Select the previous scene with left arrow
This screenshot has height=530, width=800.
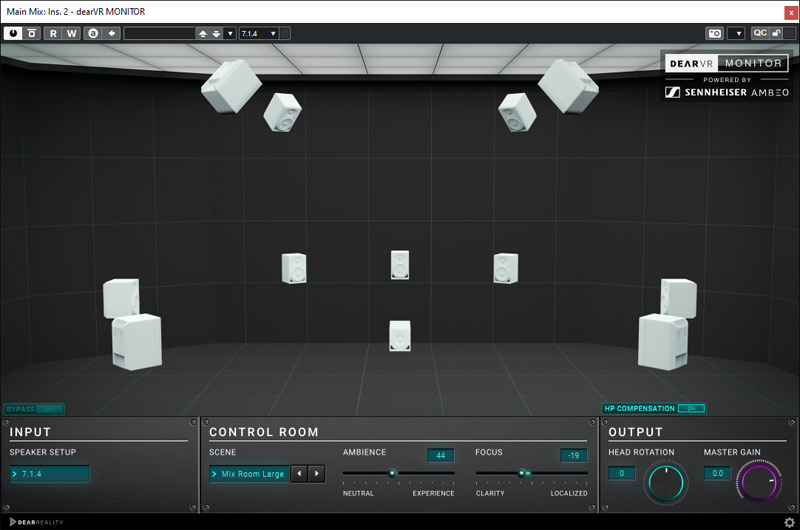tap(299, 474)
